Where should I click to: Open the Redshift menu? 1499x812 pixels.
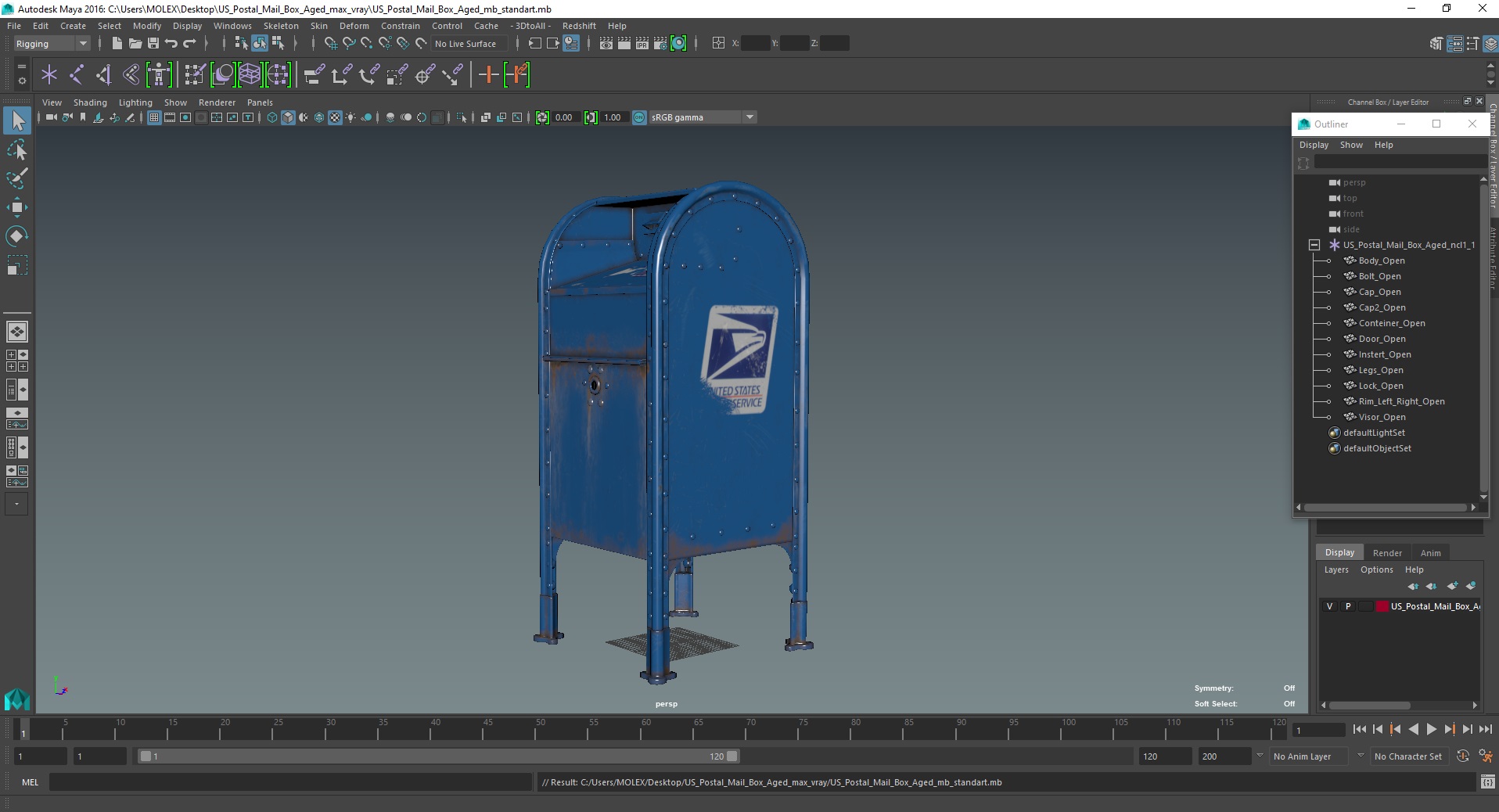tap(579, 26)
